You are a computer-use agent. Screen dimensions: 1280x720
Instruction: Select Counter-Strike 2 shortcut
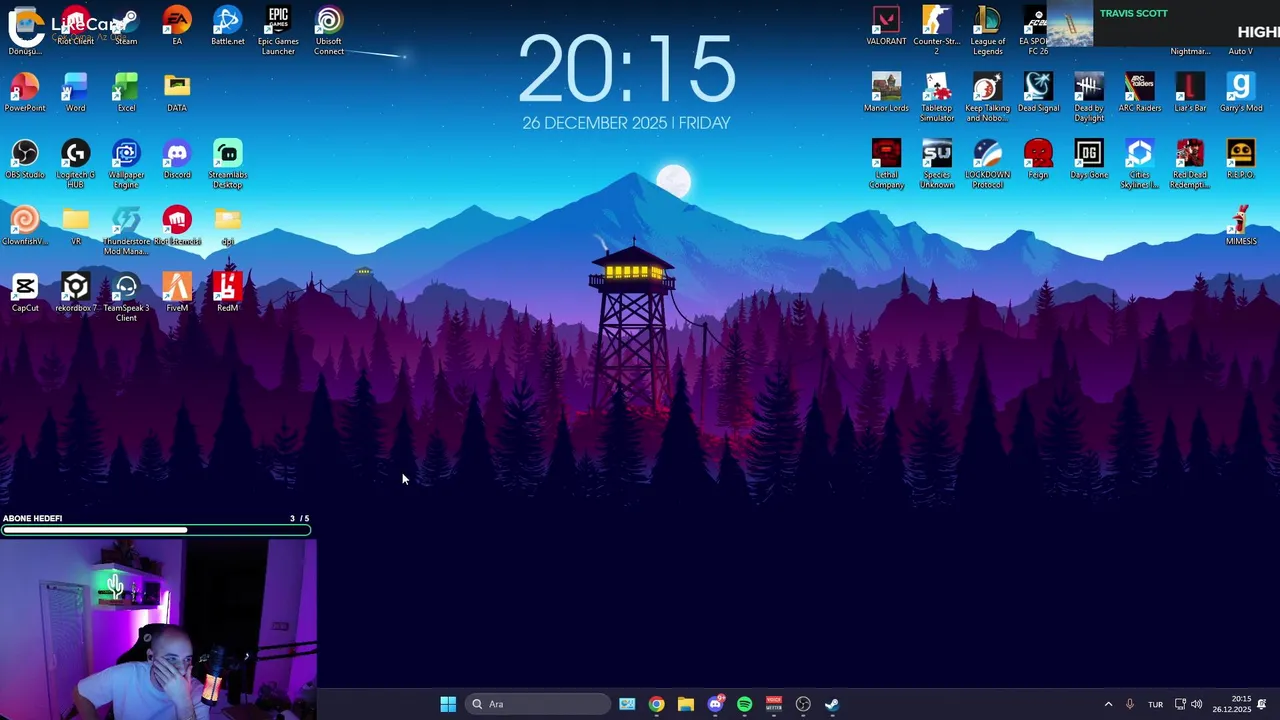[x=937, y=31]
